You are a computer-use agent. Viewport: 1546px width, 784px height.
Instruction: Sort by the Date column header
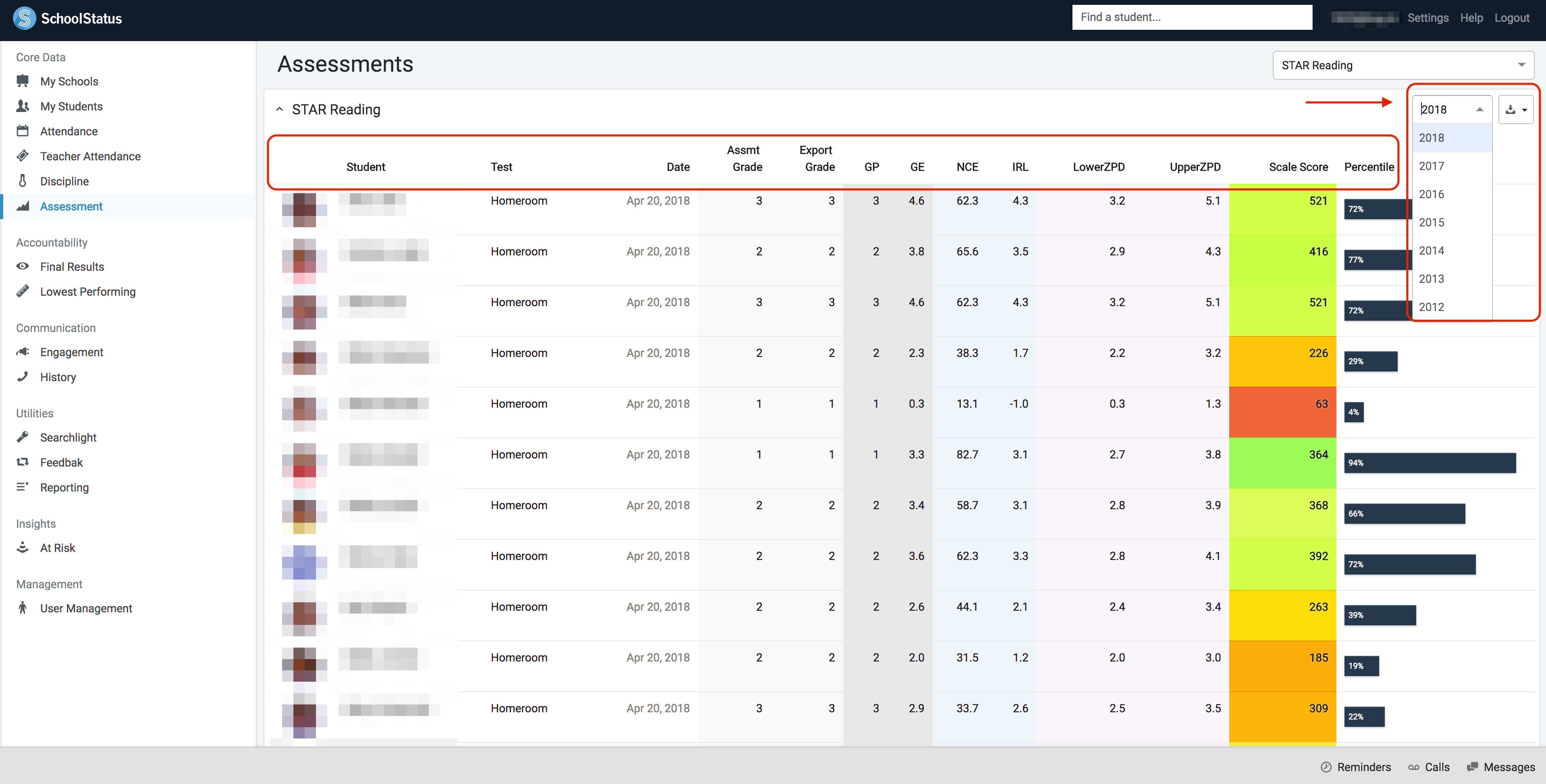(678, 167)
